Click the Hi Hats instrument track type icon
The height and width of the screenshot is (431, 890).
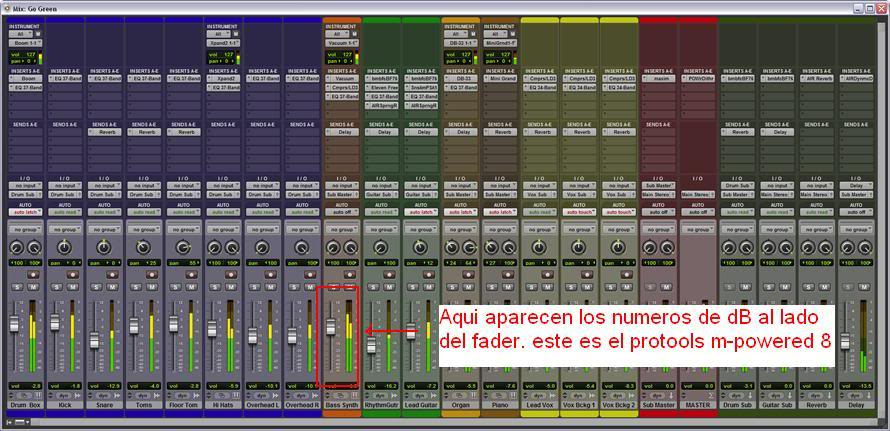pos(236,396)
